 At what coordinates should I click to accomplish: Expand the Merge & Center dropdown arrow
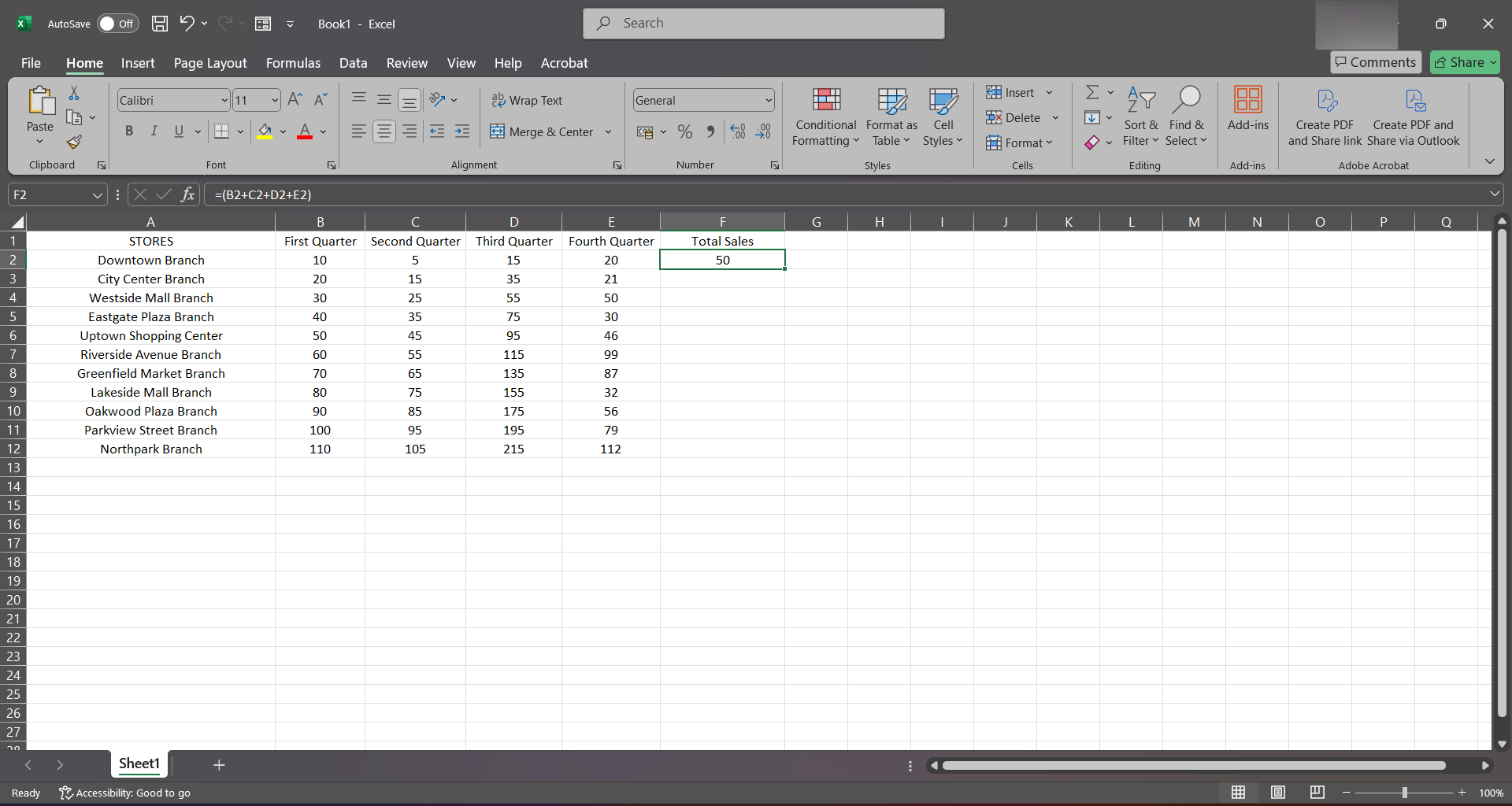click(608, 131)
